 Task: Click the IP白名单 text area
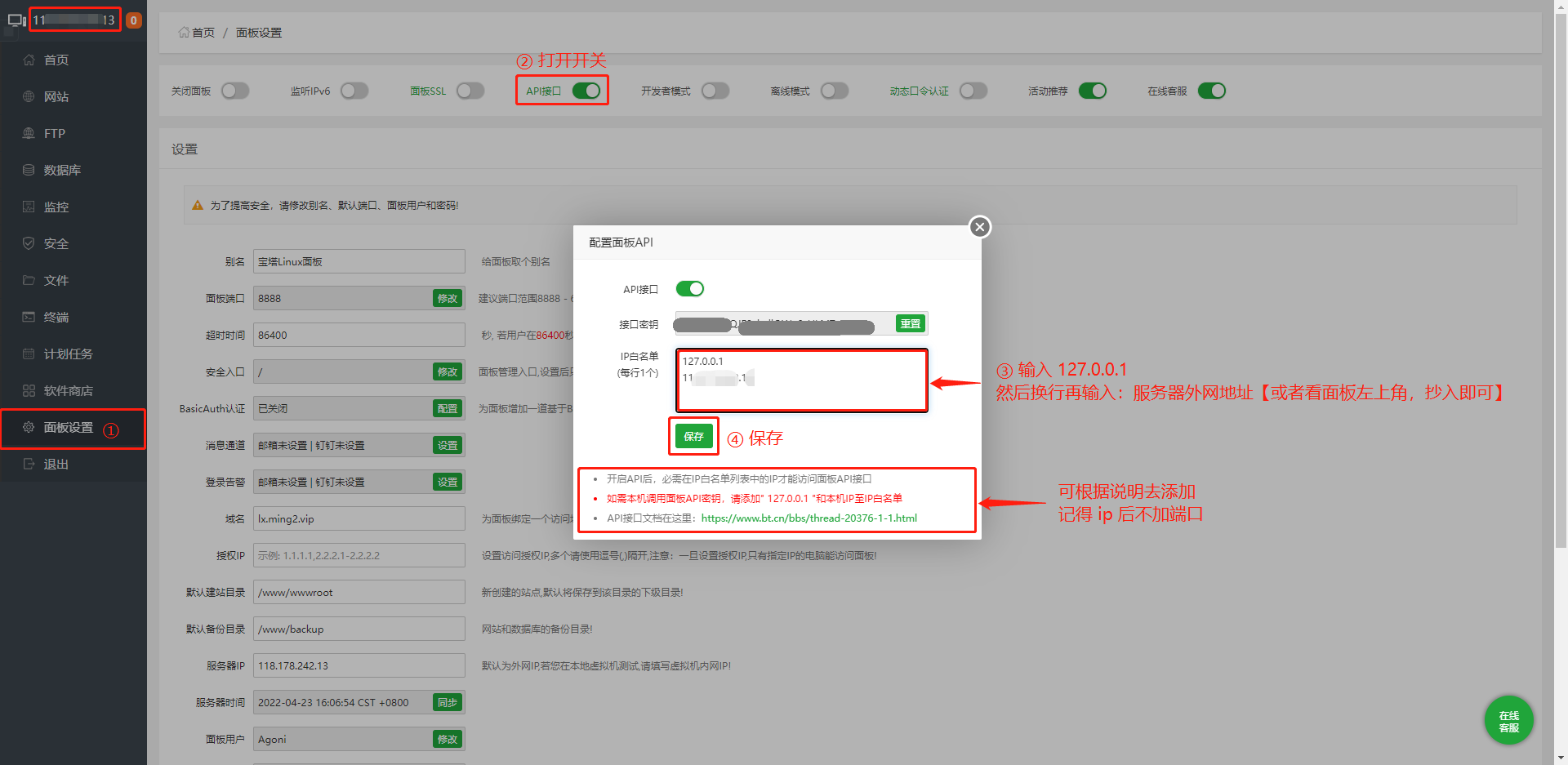click(x=801, y=380)
